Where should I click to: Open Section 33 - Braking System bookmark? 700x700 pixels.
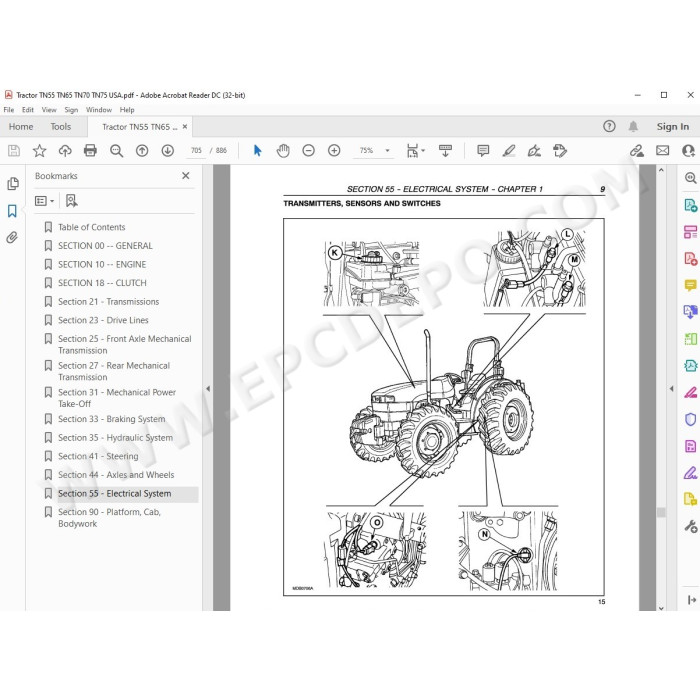tap(112, 419)
